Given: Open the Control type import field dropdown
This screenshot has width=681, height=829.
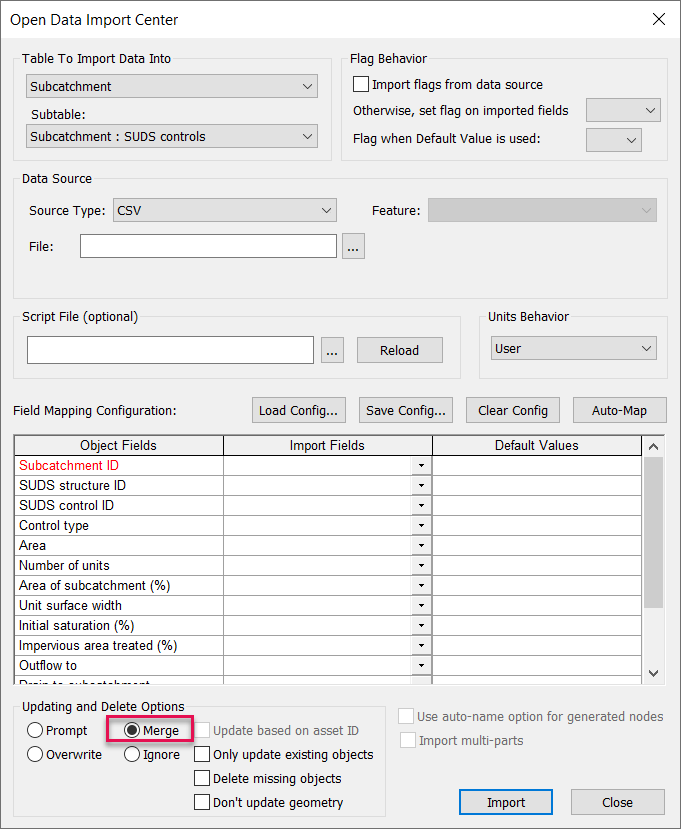Looking at the screenshot, I should pos(421,525).
